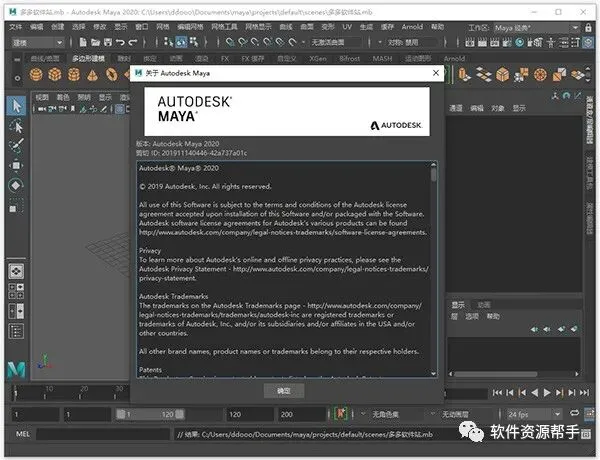Click the Save Scene disk icon
600x460 pixels.
108,42
